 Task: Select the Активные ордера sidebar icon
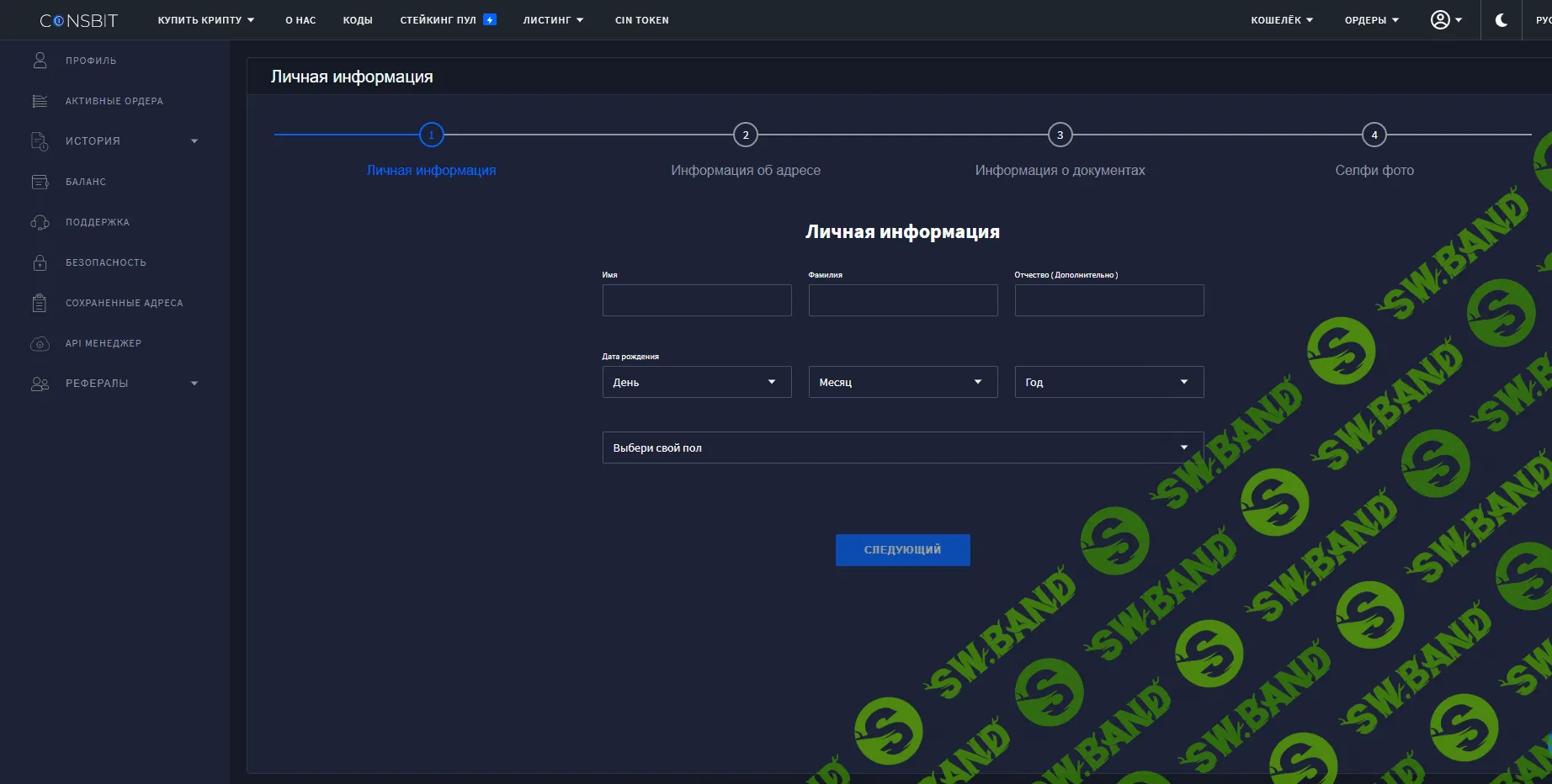pyautogui.click(x=40, y=100)
